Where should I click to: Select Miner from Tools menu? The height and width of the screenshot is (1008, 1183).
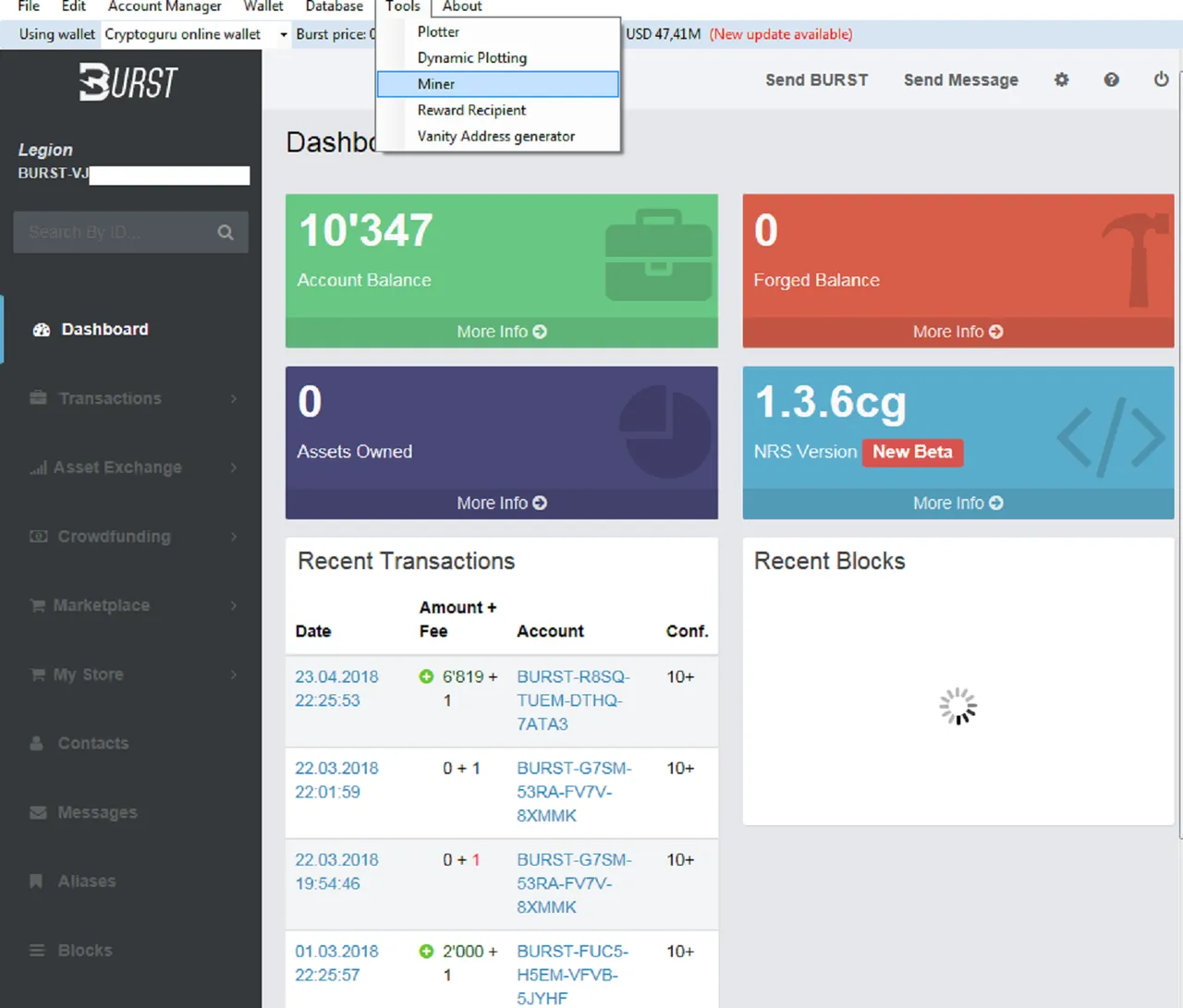pos(498,84)
